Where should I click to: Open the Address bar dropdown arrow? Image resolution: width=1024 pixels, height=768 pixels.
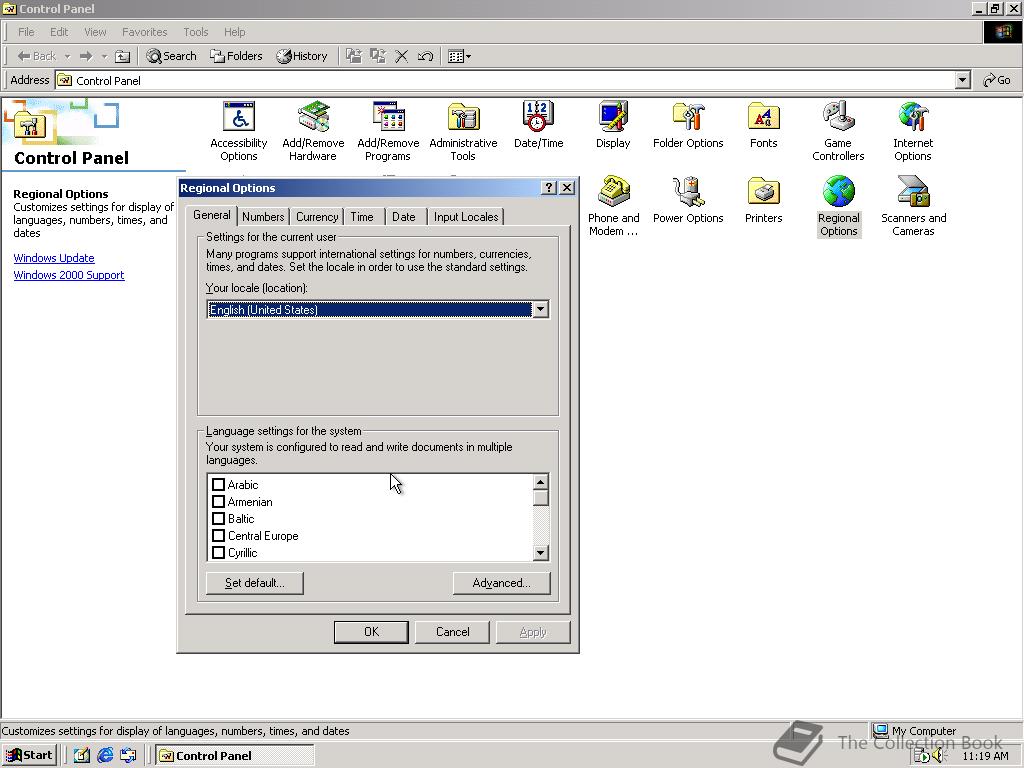(963, 80)
